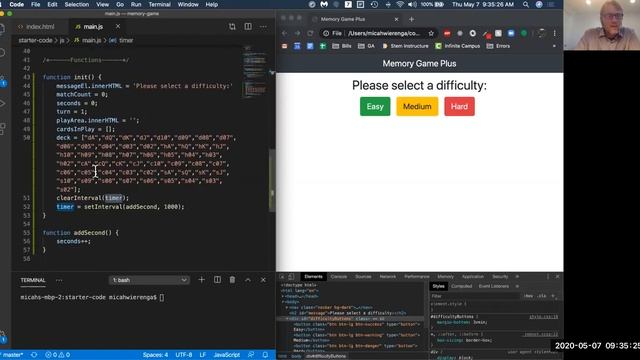Open errors and warnings count in status bar

point(57,355)
